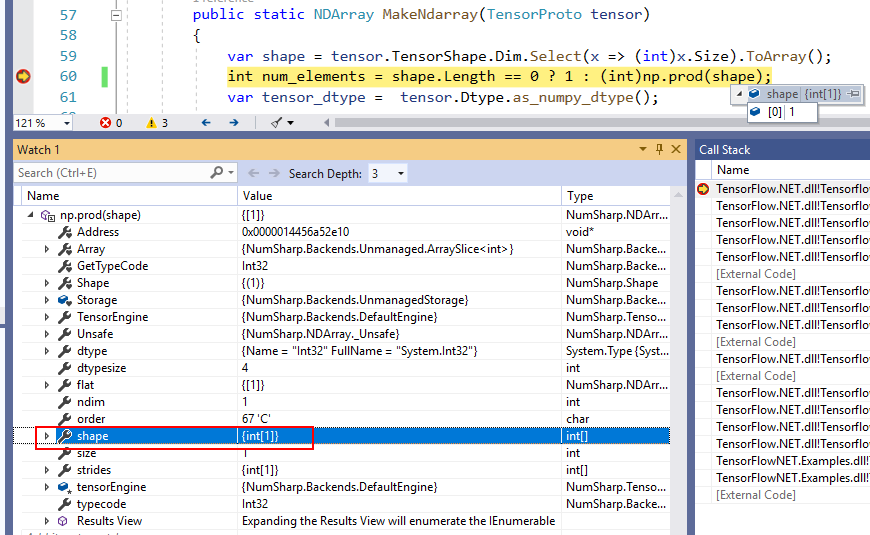Select the first [External Code] stack row
The height and width of the screenshot is (535, 870).
pyautogui.click(x=783, y=274)
